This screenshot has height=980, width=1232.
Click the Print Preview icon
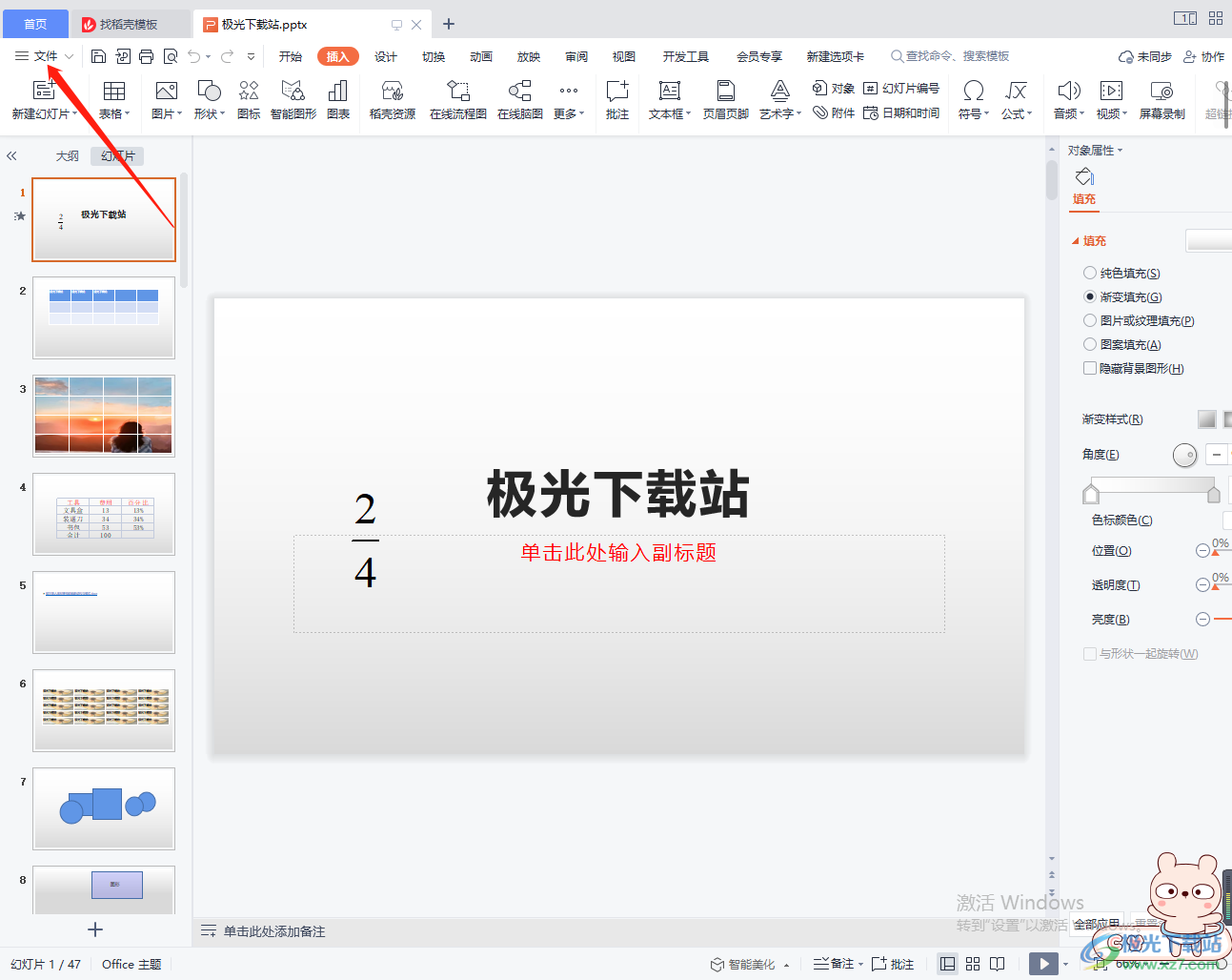click(171, 56)
